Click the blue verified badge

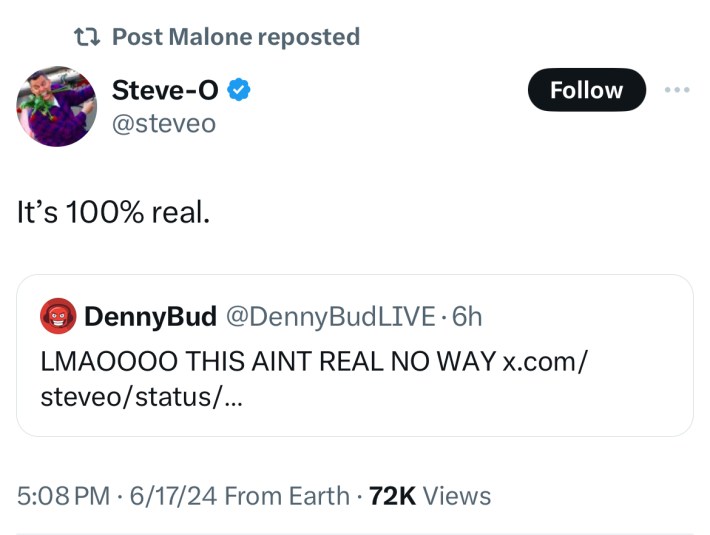point(238,90)
